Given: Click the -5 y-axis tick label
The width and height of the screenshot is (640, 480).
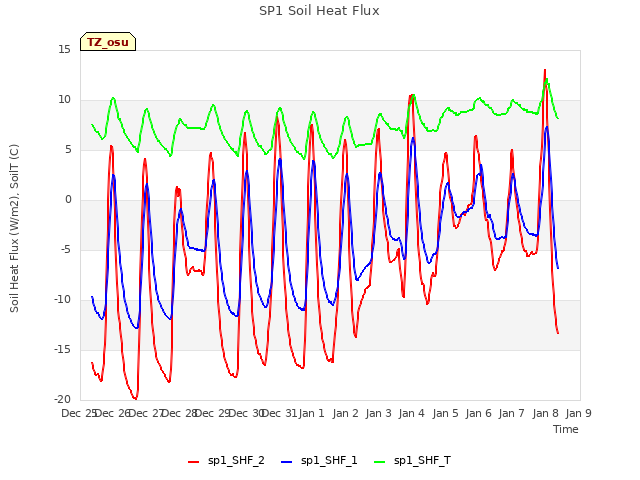Looking at the screenshot, I should [x=66, y=249].
